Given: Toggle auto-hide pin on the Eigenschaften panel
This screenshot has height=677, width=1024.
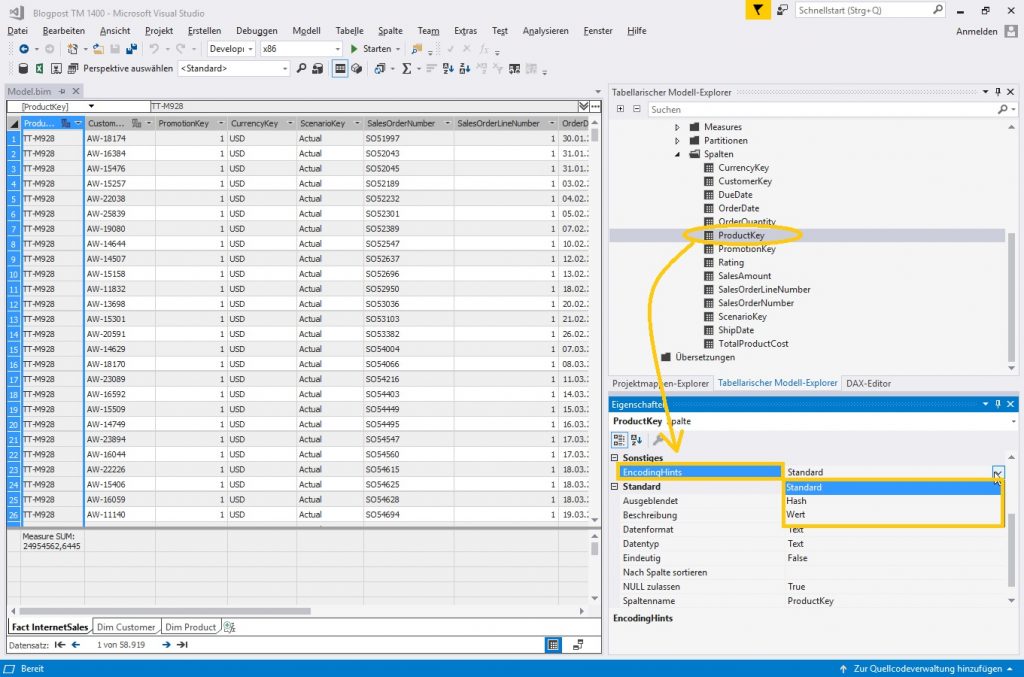Looking at the screenshot, I should tap(1000, 404).
